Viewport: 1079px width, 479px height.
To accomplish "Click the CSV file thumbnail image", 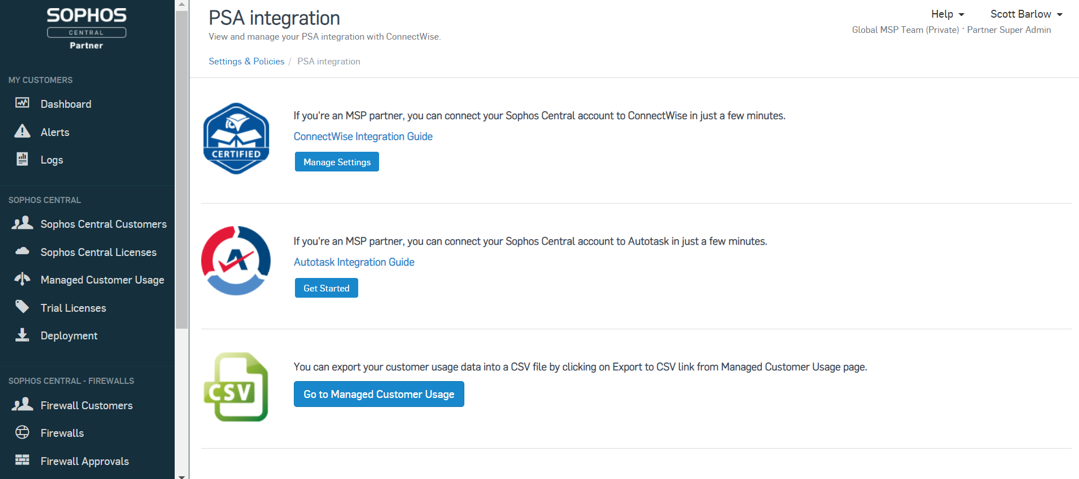I will coord(235,386).
